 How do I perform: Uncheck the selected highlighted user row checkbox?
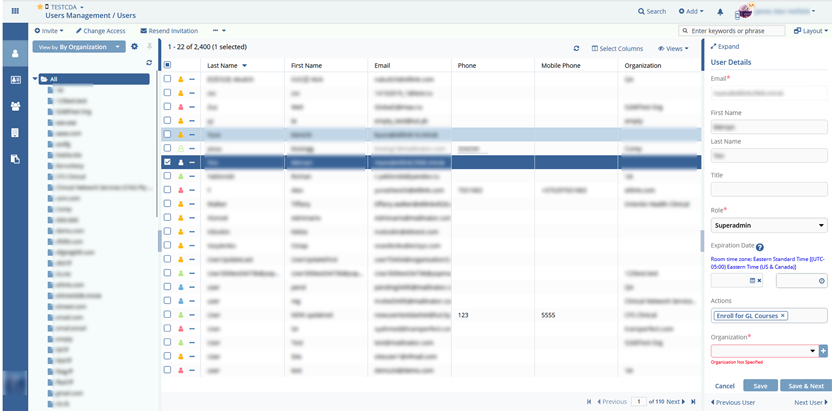point(167,161)
